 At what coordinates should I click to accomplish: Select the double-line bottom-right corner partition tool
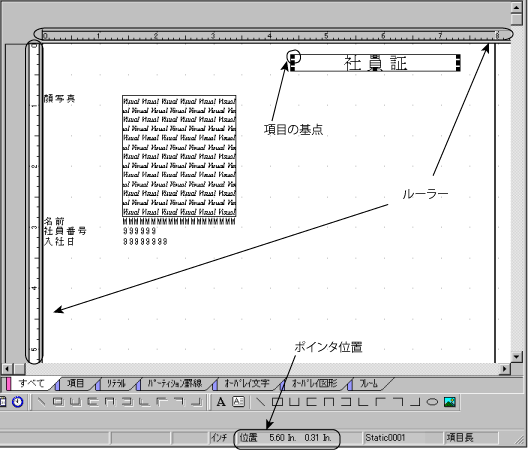tap(197, 402)
